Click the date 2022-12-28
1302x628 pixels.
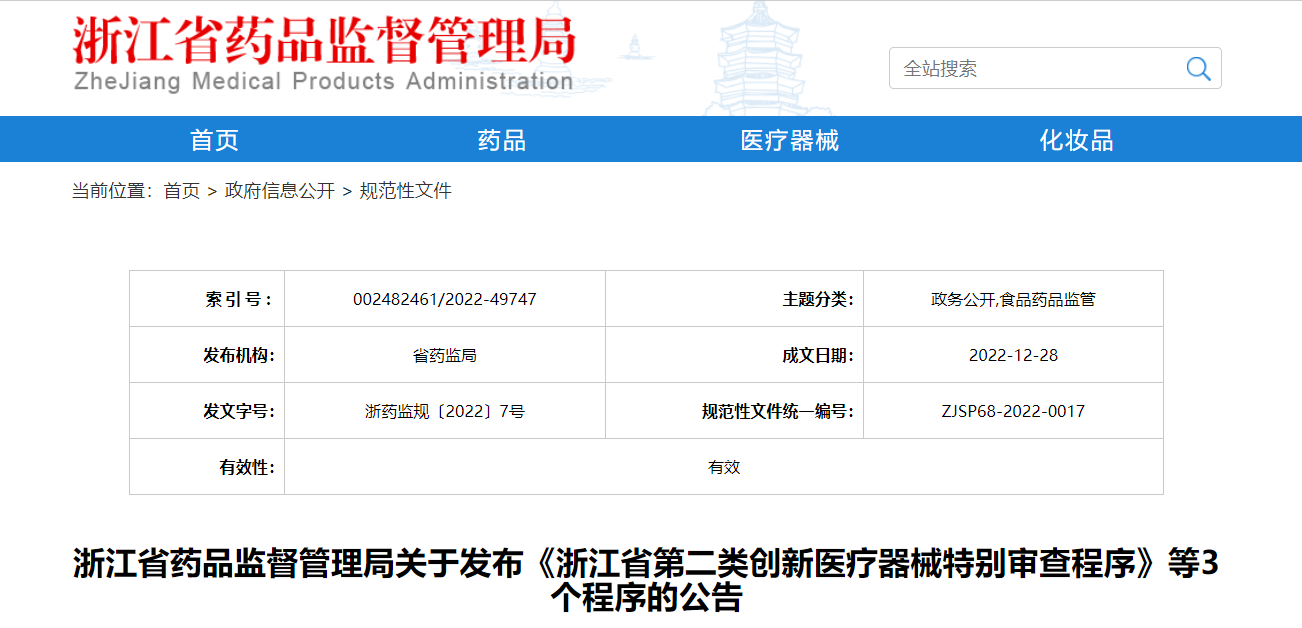pos(1013,355)
